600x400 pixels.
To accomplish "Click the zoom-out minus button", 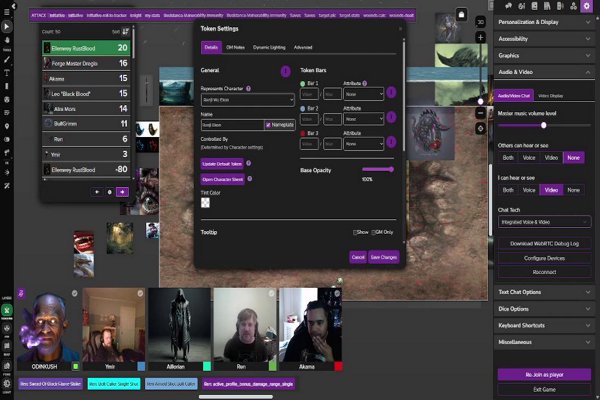I will (481, 113).
